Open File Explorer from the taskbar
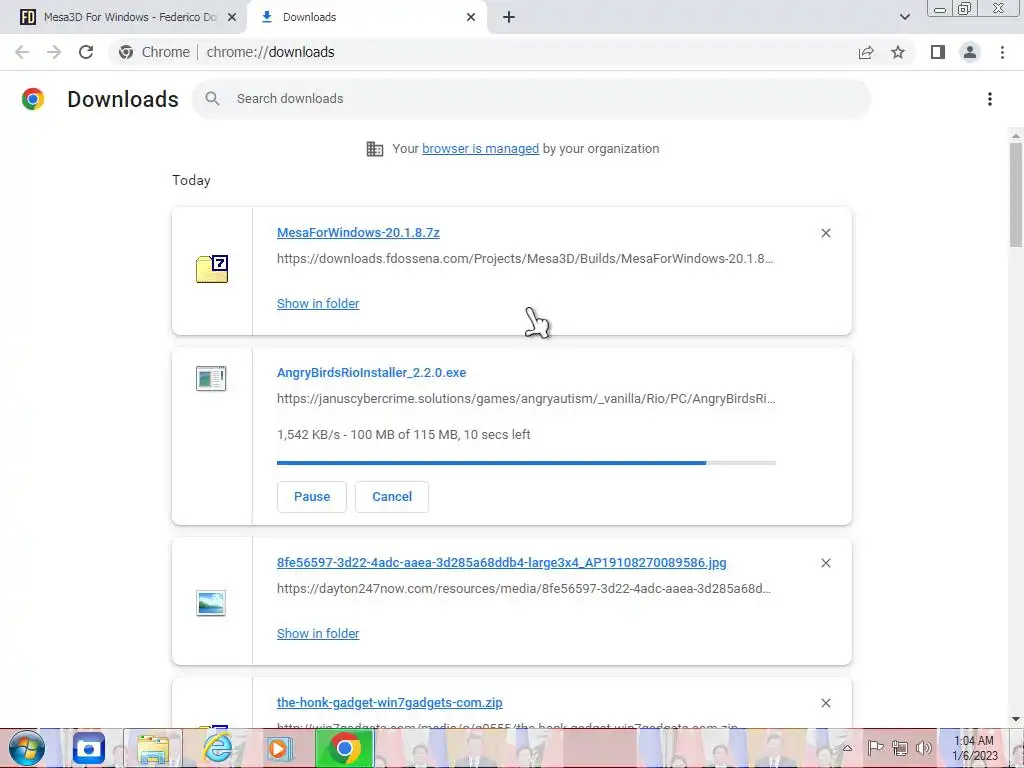This screenshot has height=768, width=1024. (153, 748)
